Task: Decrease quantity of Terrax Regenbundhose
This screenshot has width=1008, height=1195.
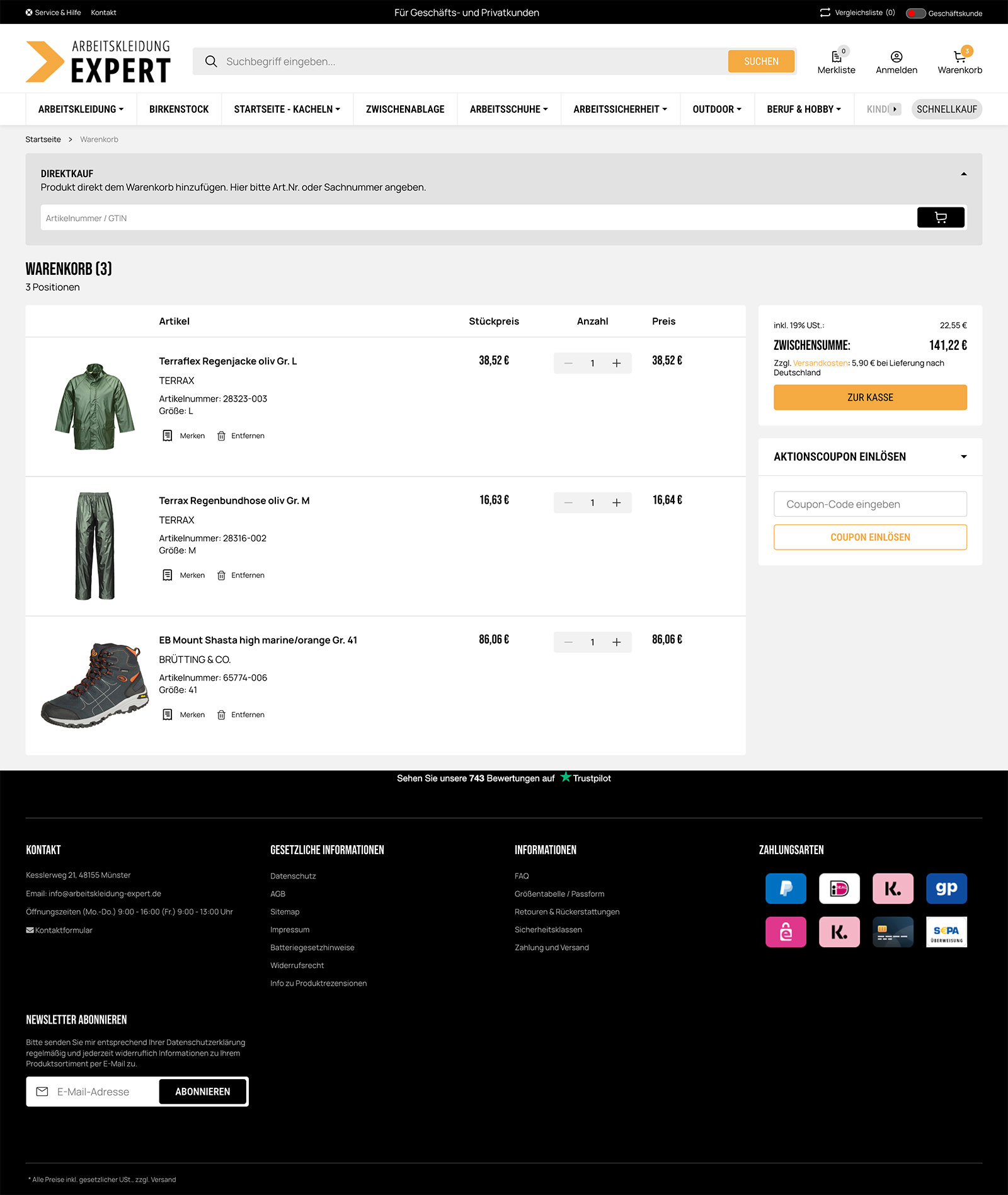Action: pyautogui.click(x=568, y=502)
